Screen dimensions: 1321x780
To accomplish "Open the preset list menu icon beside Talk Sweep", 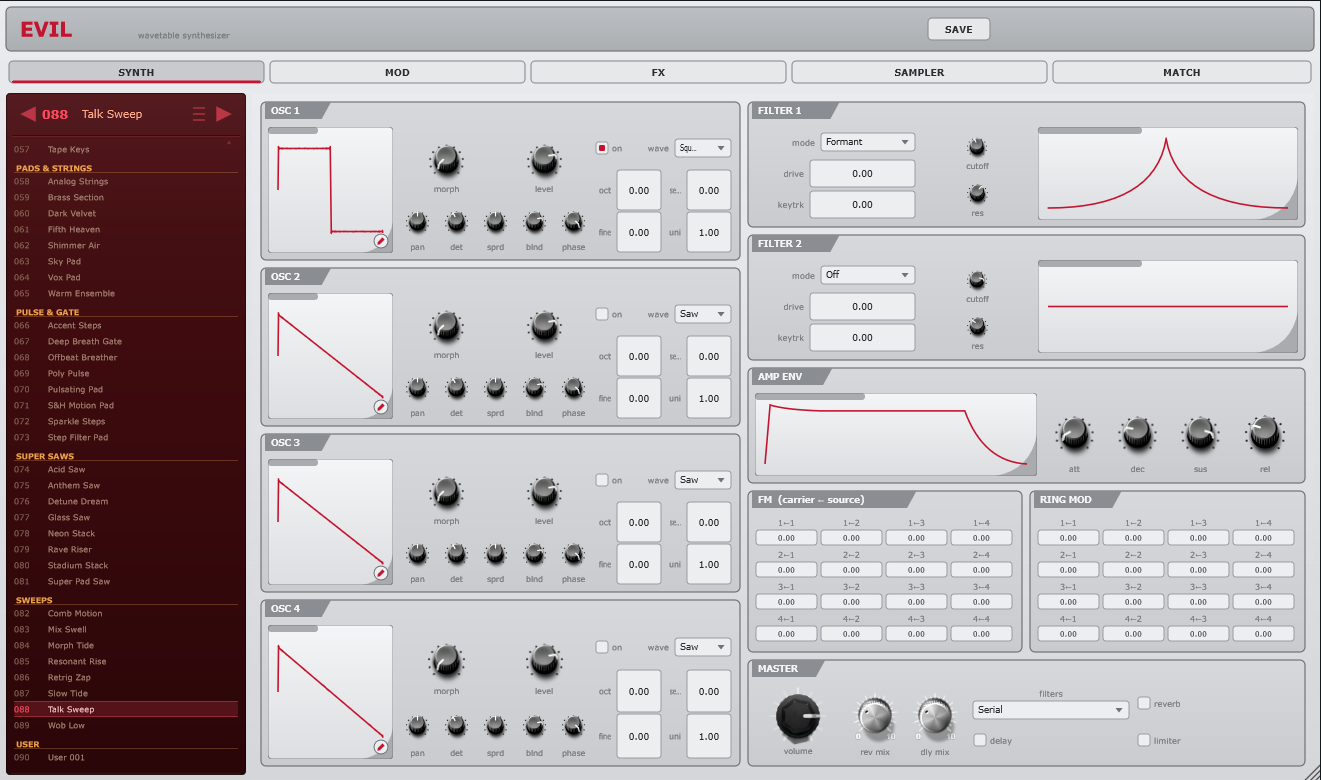I will pos(199,114).
